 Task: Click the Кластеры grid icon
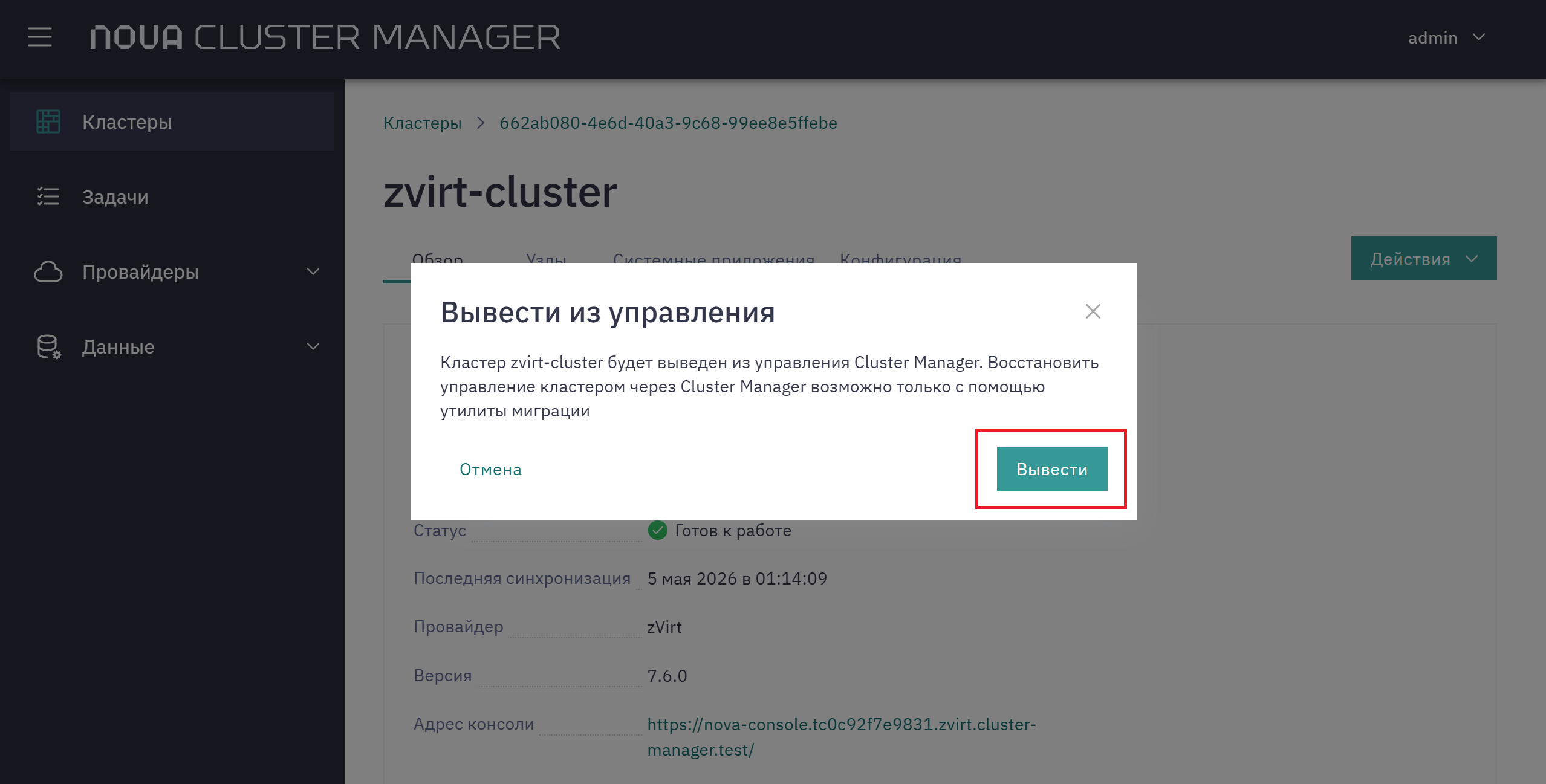(48, 121)
